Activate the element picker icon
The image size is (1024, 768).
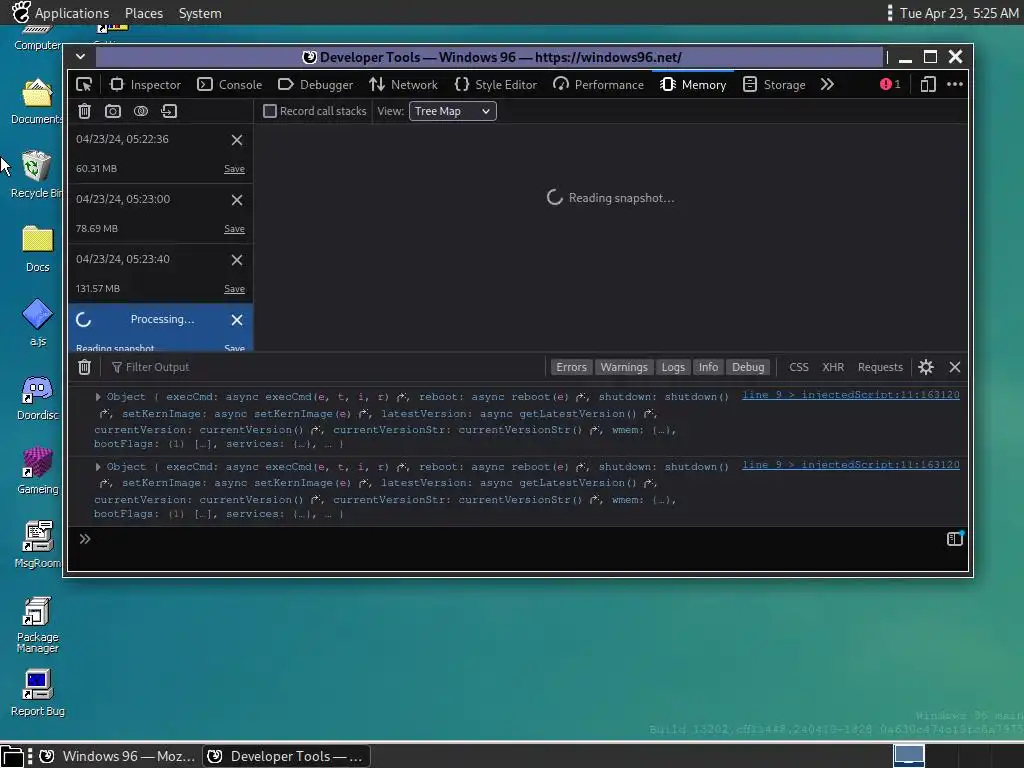[x=84, y=84]
